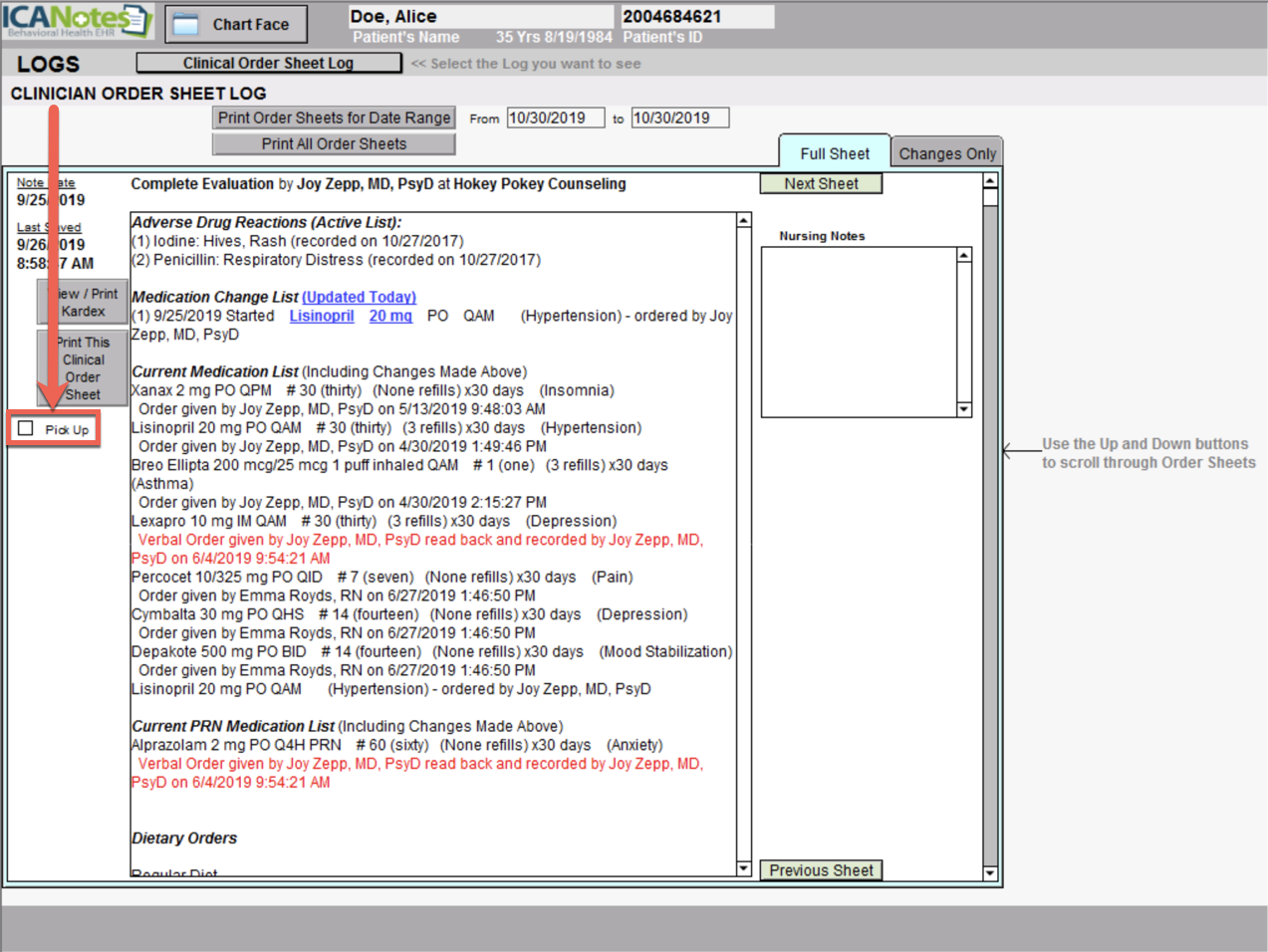Go to the Next Sheet
Viewport: 1268px width, 952px height.
820,183
